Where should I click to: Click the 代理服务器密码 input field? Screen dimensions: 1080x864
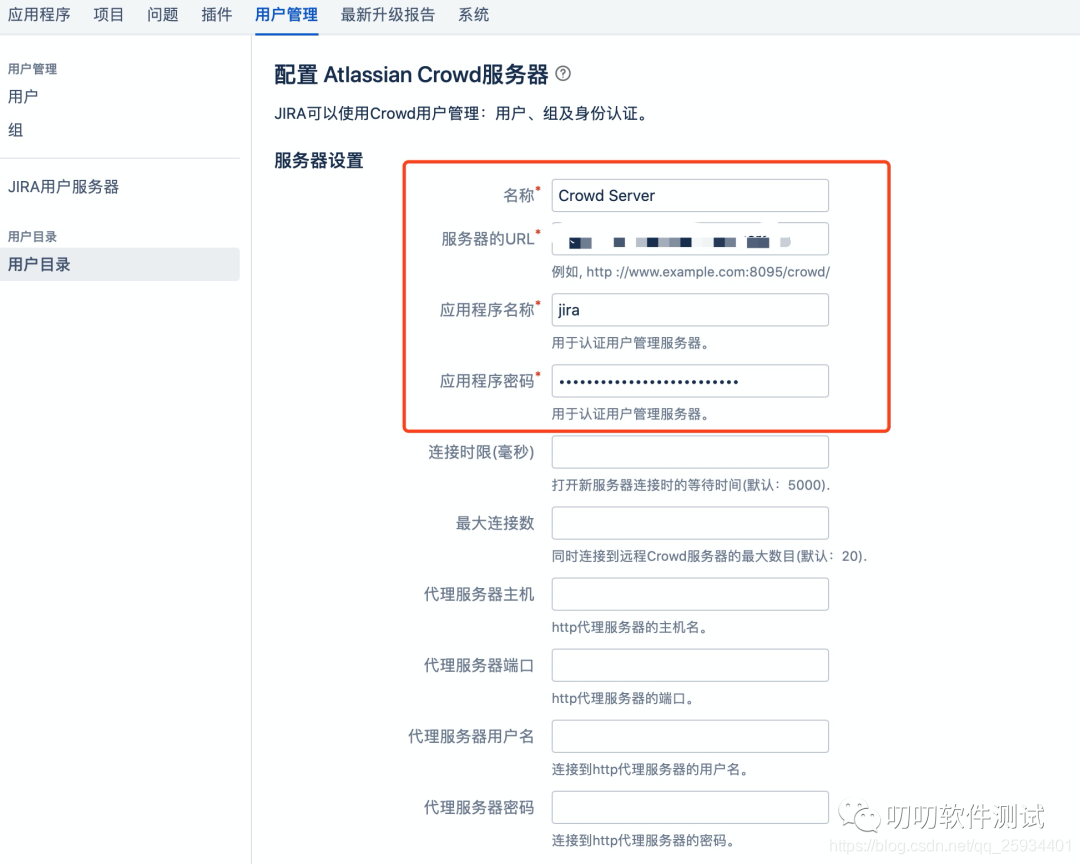tap(690, 808)
